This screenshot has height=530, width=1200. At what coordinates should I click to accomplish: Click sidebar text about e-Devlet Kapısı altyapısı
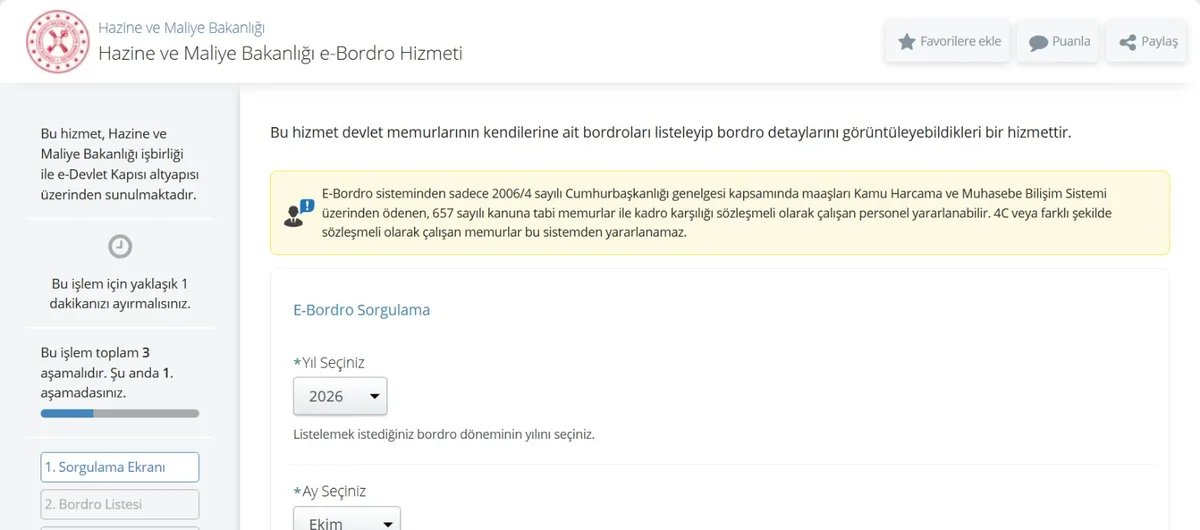(x=119, y=164)
